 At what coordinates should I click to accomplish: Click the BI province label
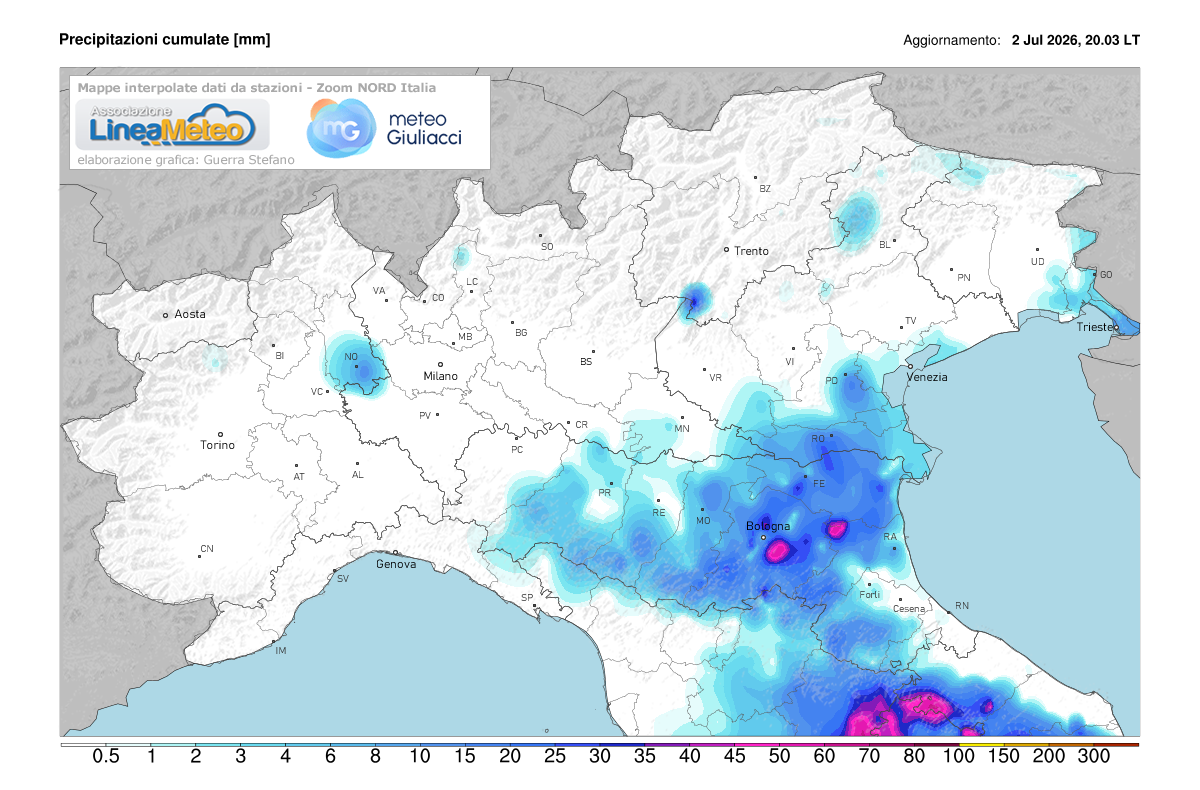click(x=280, y=355)
